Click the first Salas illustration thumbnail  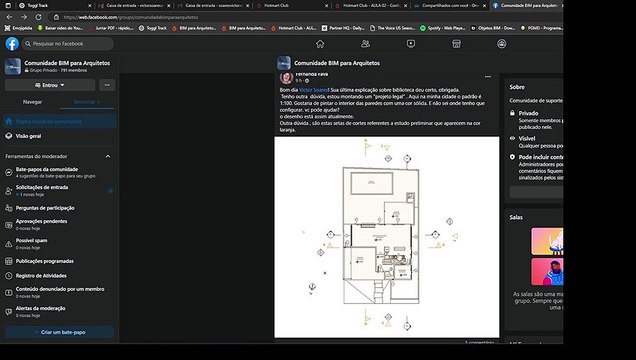(x=547, y=241)
